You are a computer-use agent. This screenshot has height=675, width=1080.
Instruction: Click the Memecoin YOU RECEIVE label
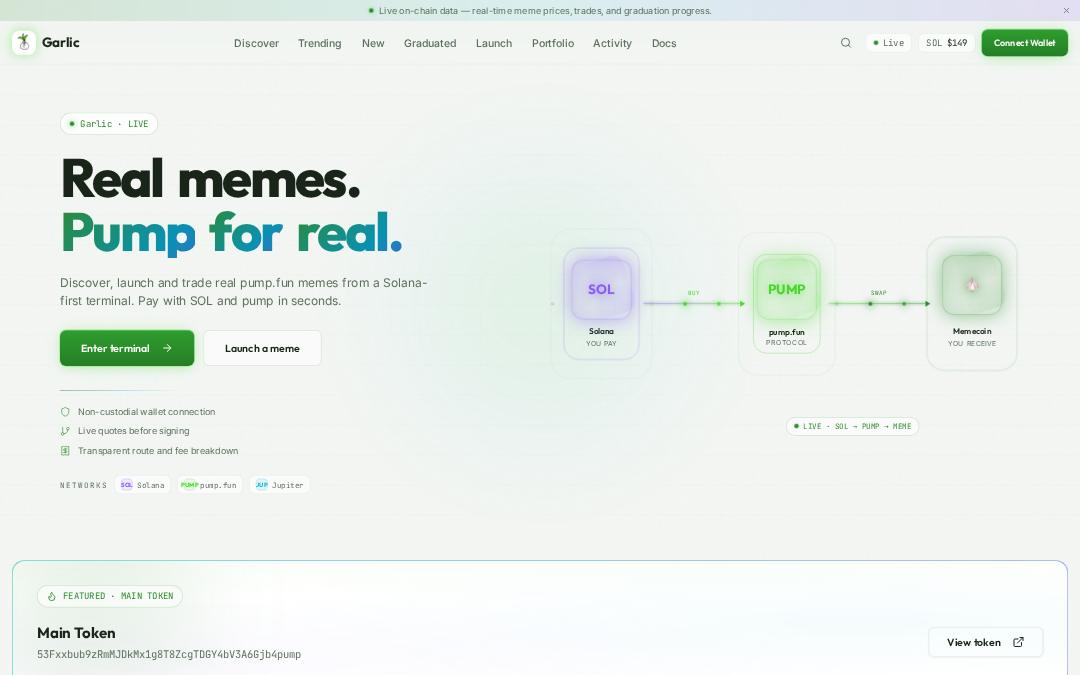(972, 337)
